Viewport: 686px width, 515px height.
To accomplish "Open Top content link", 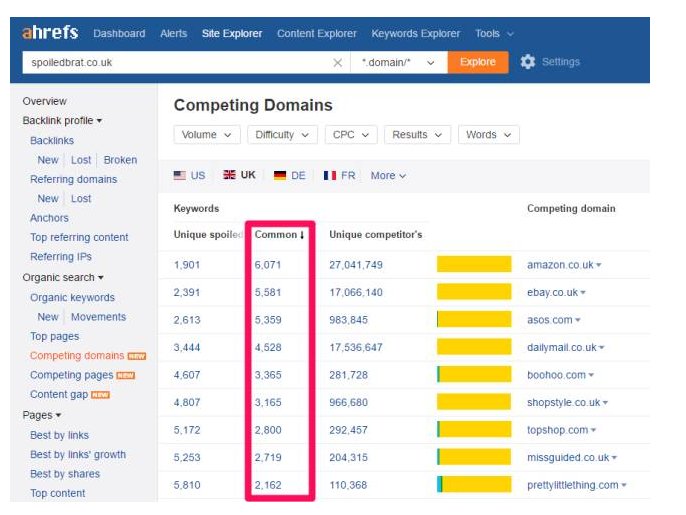I will pyautogui.click(x=58, y=493).
